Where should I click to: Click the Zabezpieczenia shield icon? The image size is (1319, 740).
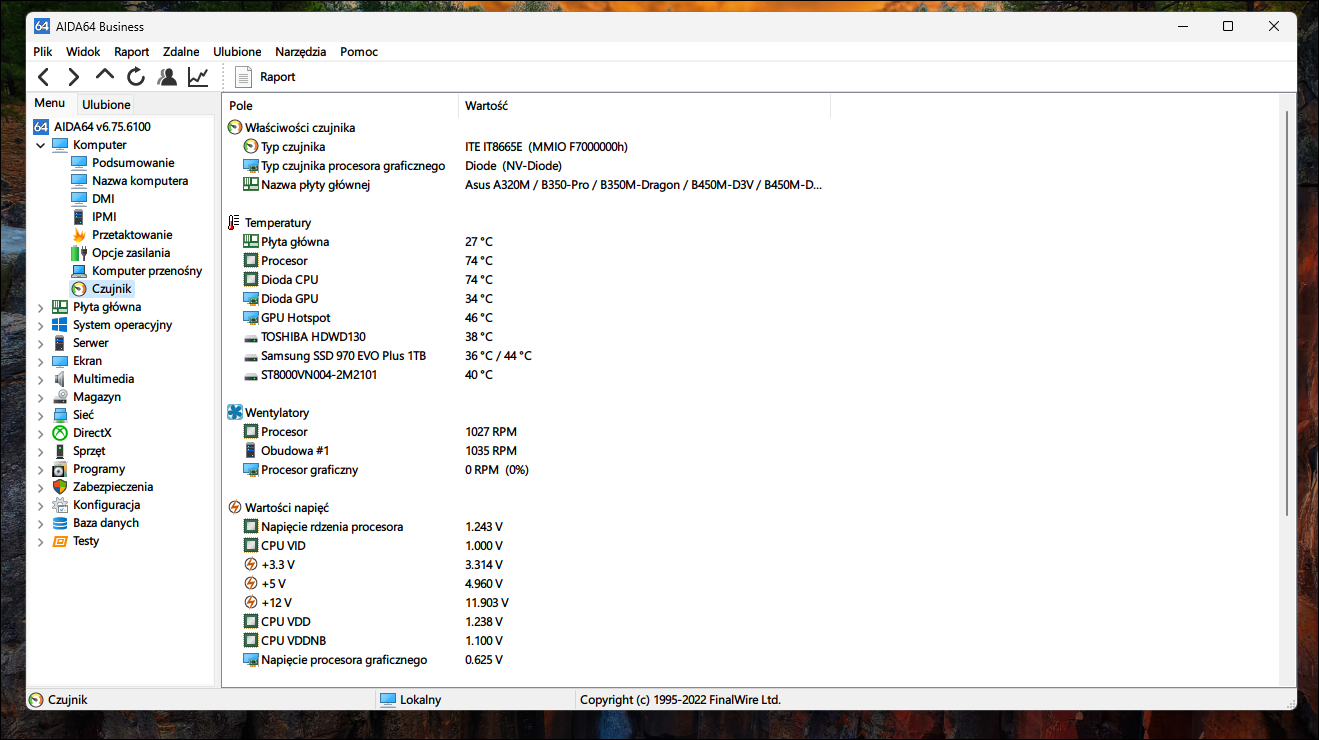[60, 487]
